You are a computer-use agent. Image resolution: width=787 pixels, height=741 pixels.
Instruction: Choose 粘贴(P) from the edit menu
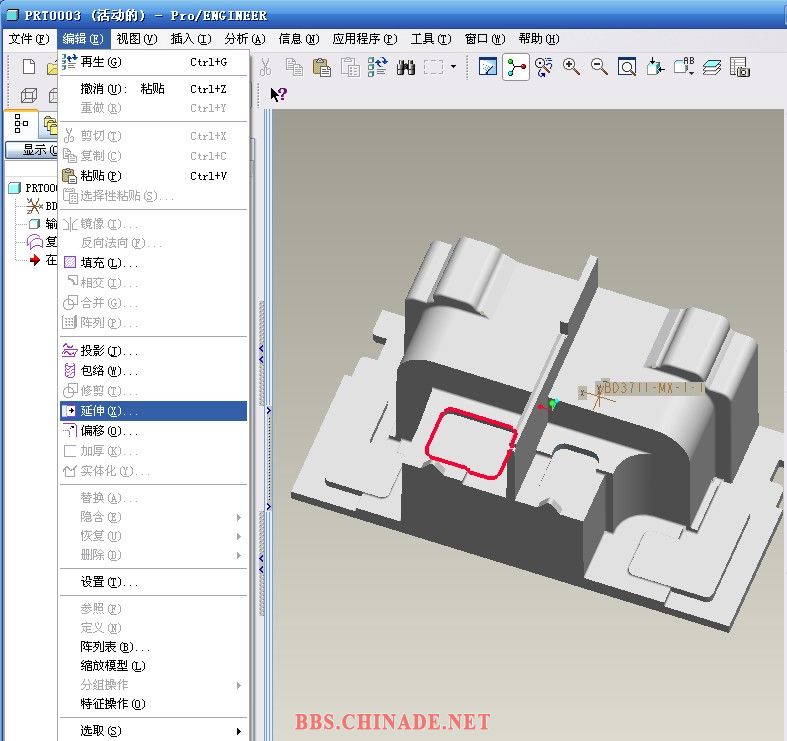[154, 176]
